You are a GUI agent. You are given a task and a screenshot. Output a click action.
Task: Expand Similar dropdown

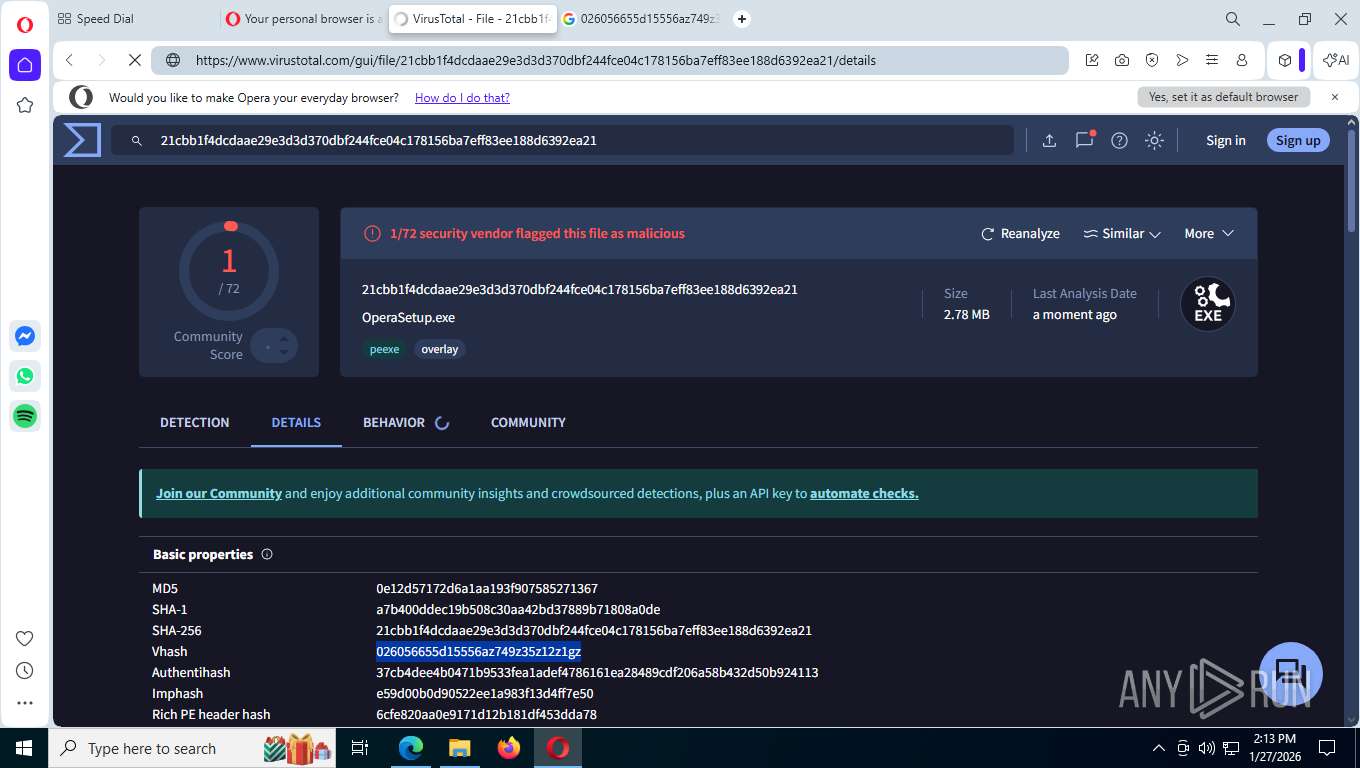pyautogui.click(x=1122, y=233)
